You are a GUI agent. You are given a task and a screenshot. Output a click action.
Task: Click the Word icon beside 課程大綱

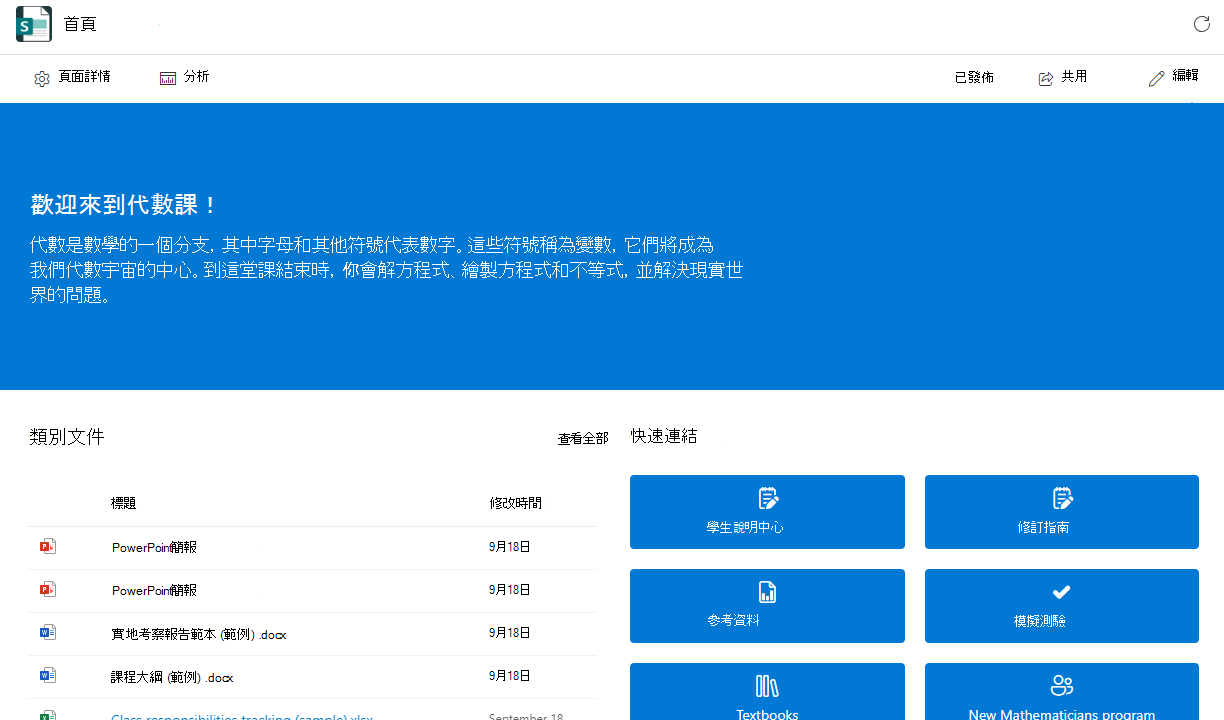[x=47, y=676]
